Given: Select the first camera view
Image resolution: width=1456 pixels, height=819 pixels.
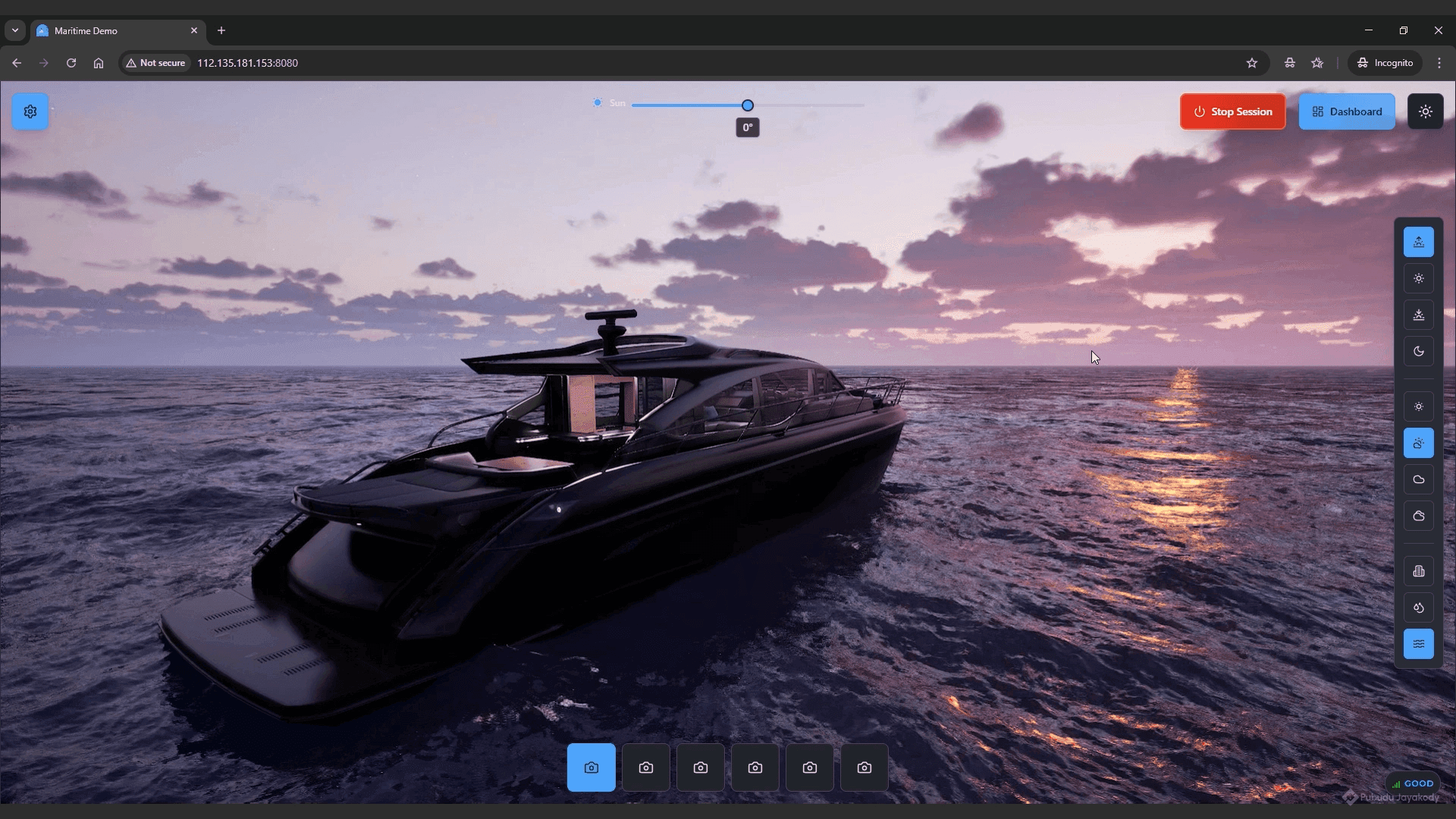Looking at the screenshot, I should [591, 767].
